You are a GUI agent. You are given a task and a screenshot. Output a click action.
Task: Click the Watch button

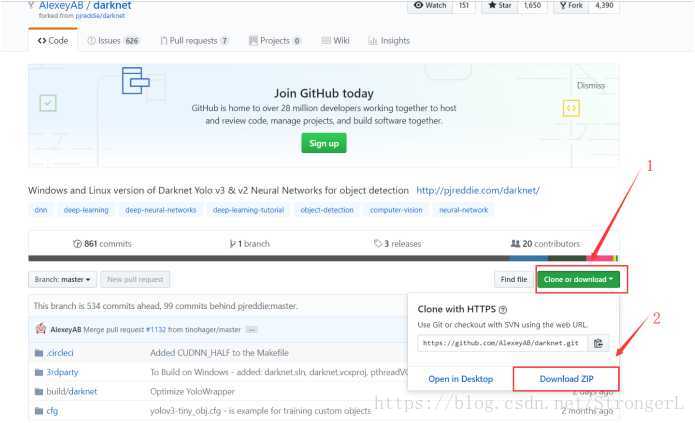(x=430, y=6)
